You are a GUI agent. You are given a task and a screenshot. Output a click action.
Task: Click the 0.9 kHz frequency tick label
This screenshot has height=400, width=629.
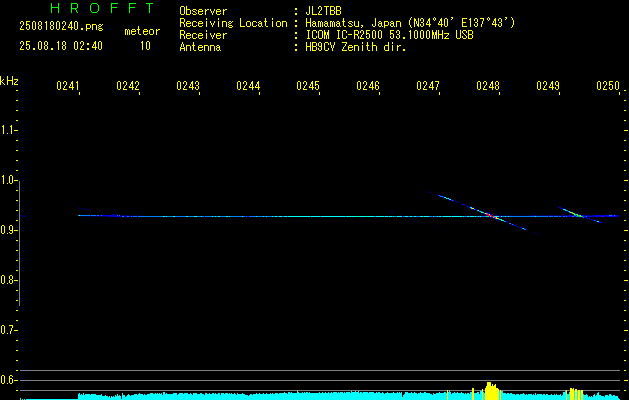pos(8,230)
